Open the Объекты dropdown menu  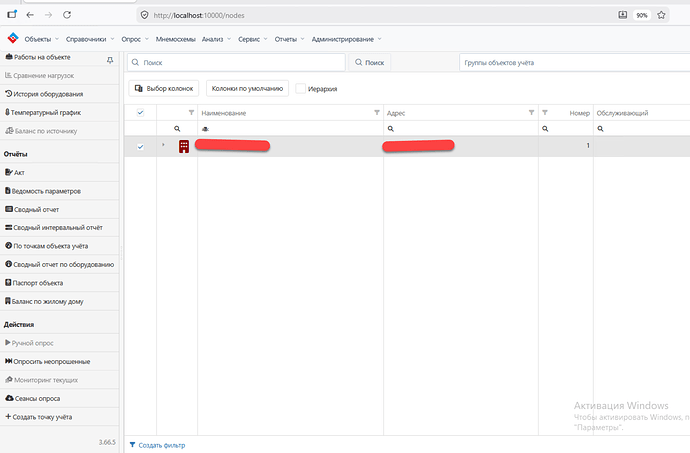click(x=41, y=39)
